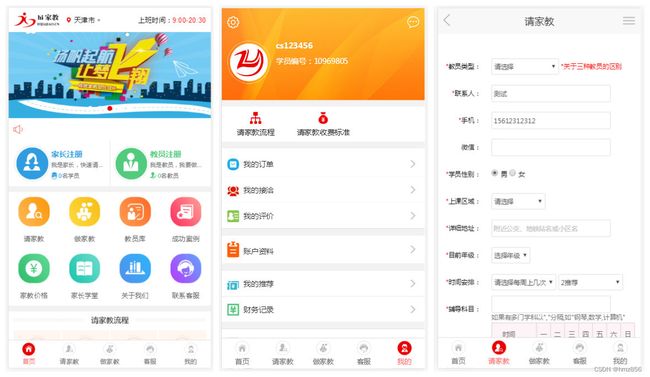This screenshot has height=377, width=650.
Task: Click the 财务记录 green icon
Action: pos(233,310)
